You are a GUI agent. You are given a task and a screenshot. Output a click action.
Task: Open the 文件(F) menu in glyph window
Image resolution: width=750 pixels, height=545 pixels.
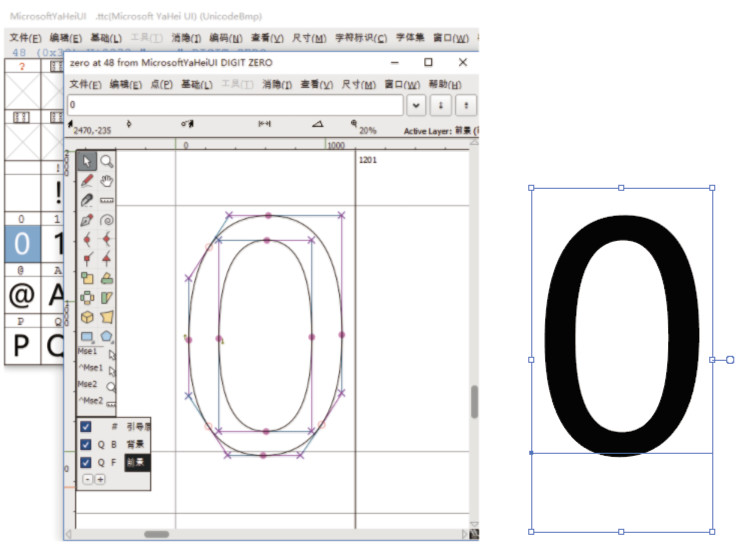point(85,84)
